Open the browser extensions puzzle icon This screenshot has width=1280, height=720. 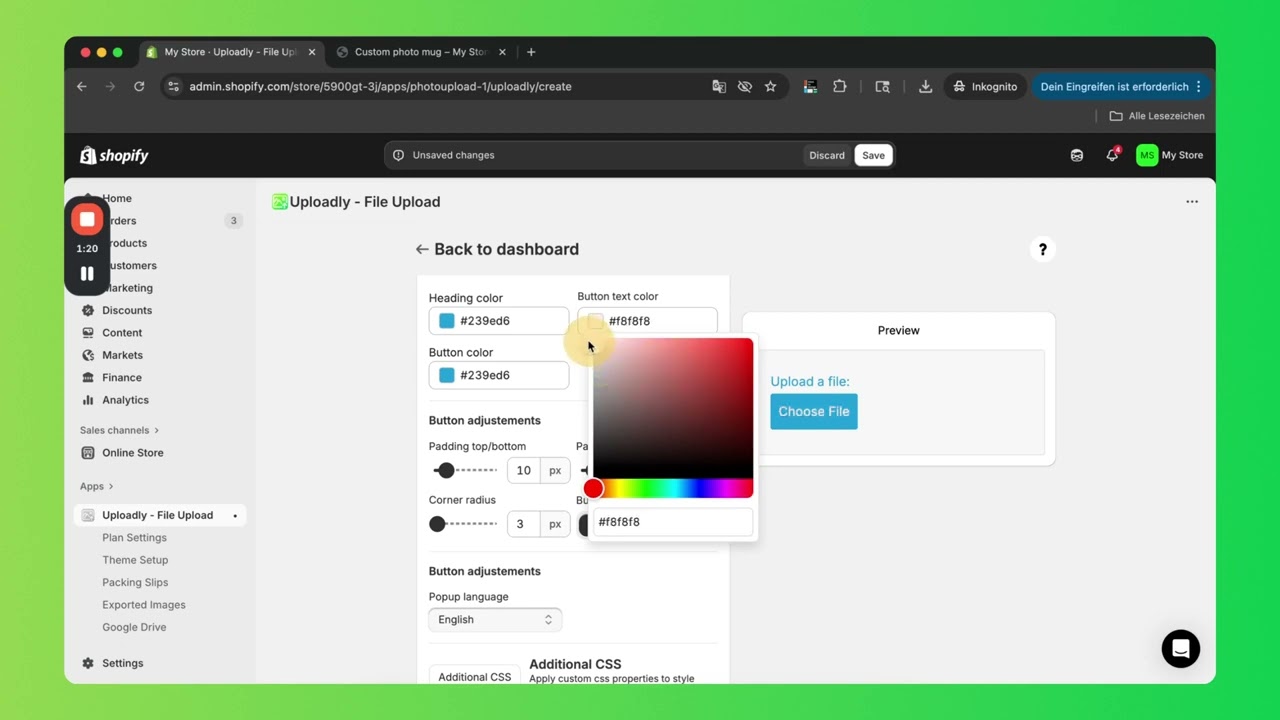tap(840, 87)
